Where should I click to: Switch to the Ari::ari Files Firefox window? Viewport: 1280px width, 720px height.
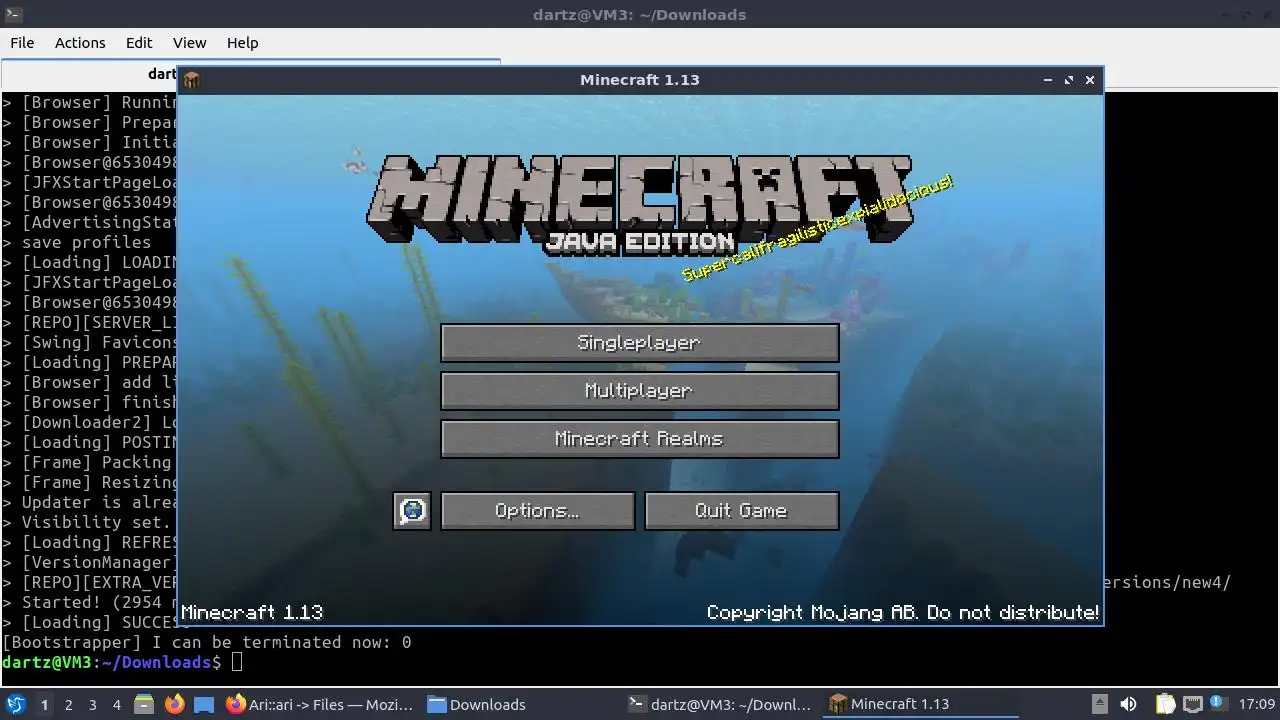(320, 704)
